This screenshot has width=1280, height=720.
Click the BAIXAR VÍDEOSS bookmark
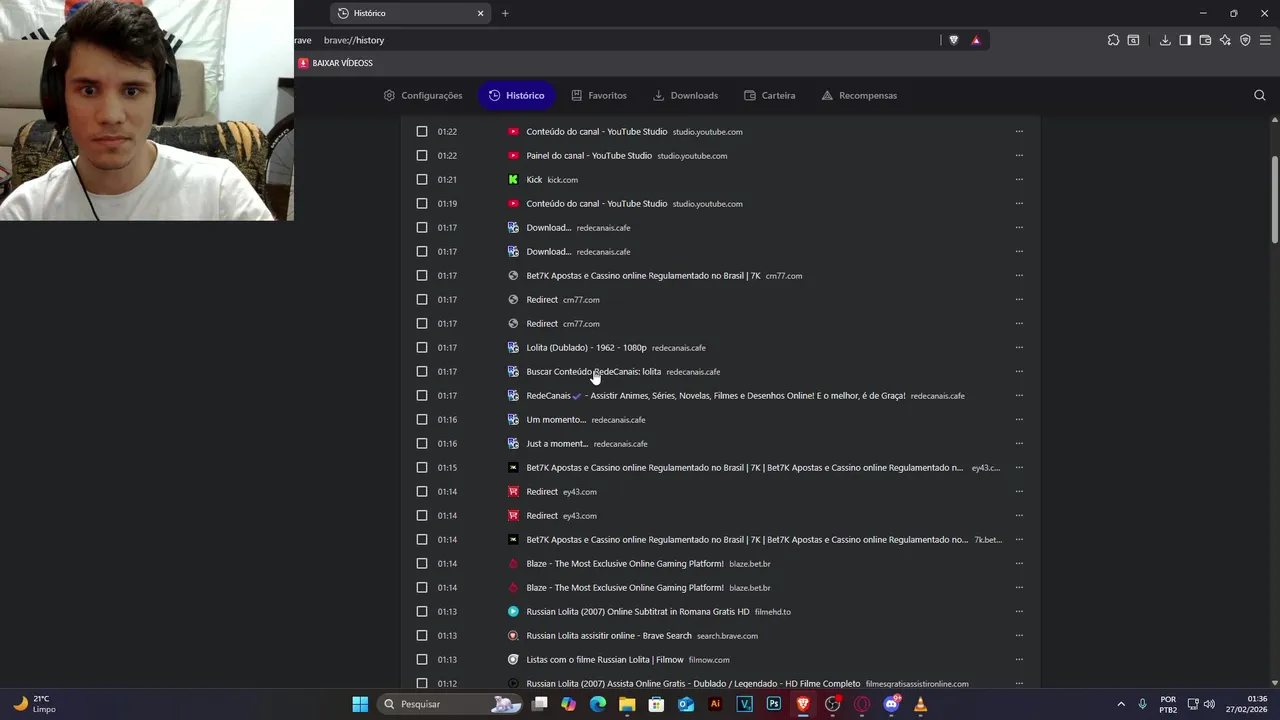pos(336,63)
